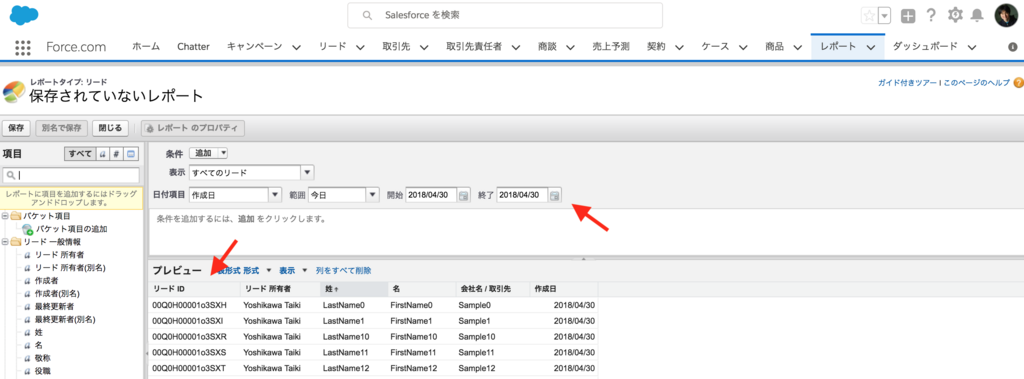Open the 条件 追加 dropdown
Image resolution: width=1024 pixels, height=379 pixels.
pos(208,153)
